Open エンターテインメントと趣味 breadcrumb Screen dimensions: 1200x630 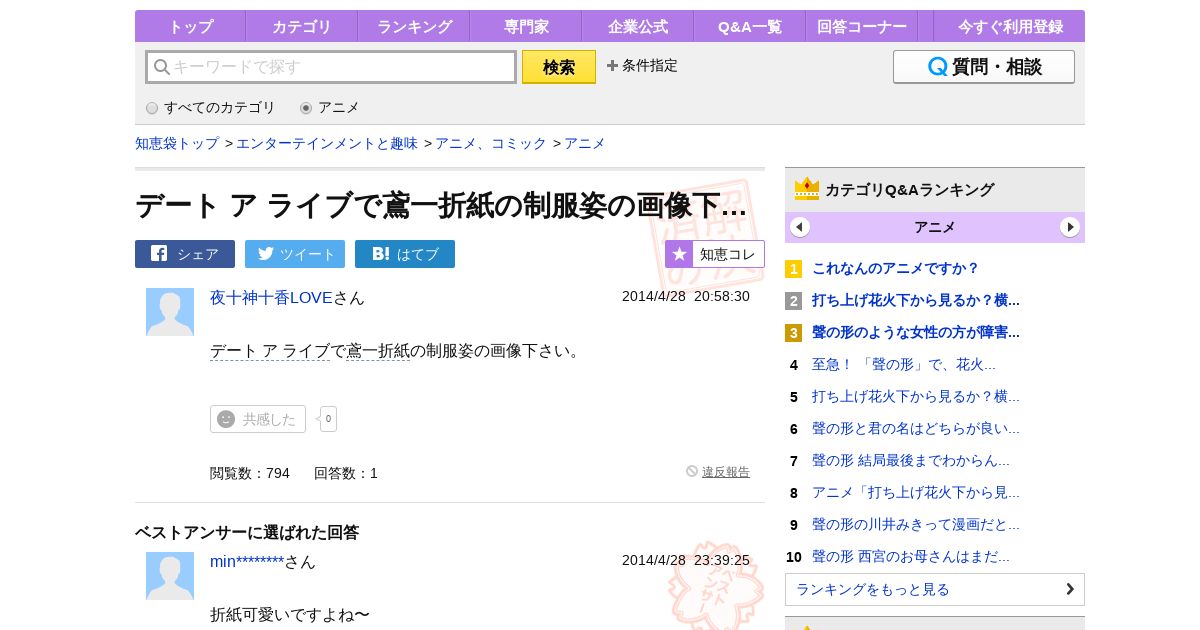[327, 143]
